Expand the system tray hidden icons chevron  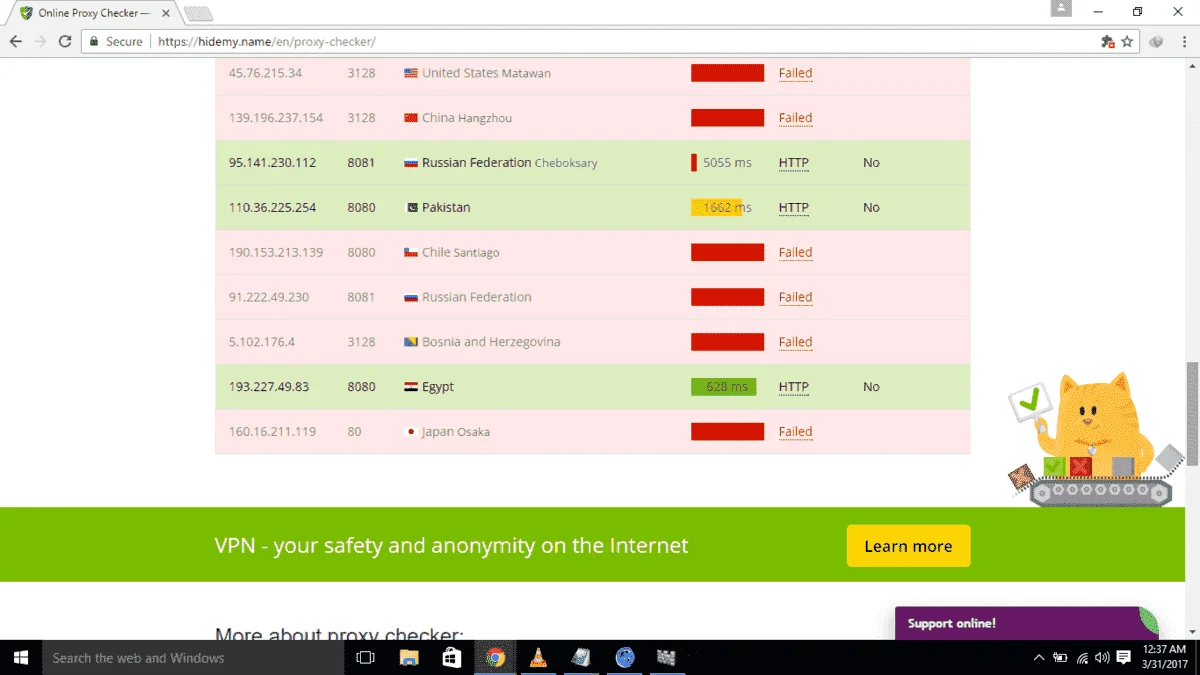[1039, 658]
